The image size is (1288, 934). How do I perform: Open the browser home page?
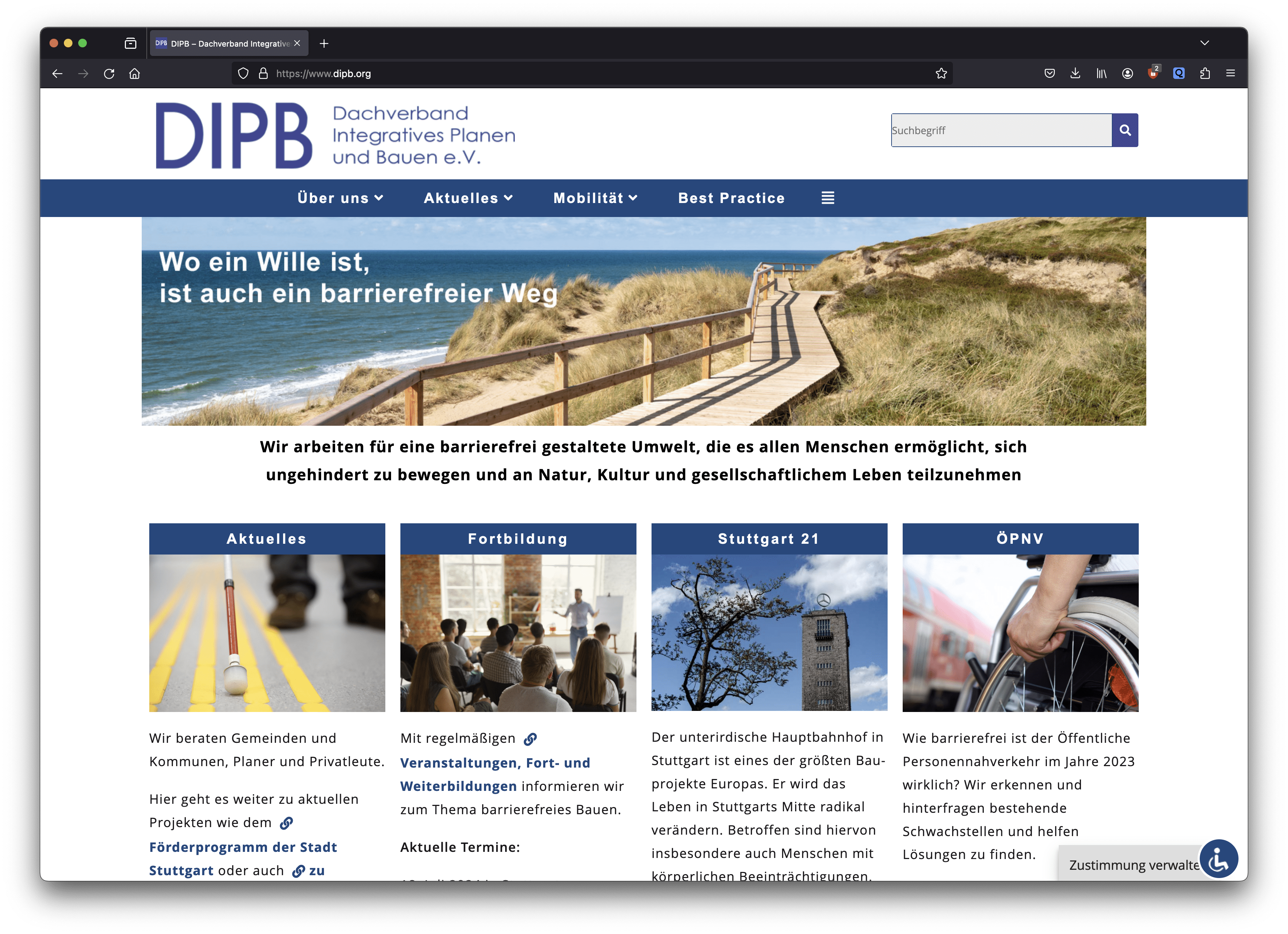pos(135,73)
